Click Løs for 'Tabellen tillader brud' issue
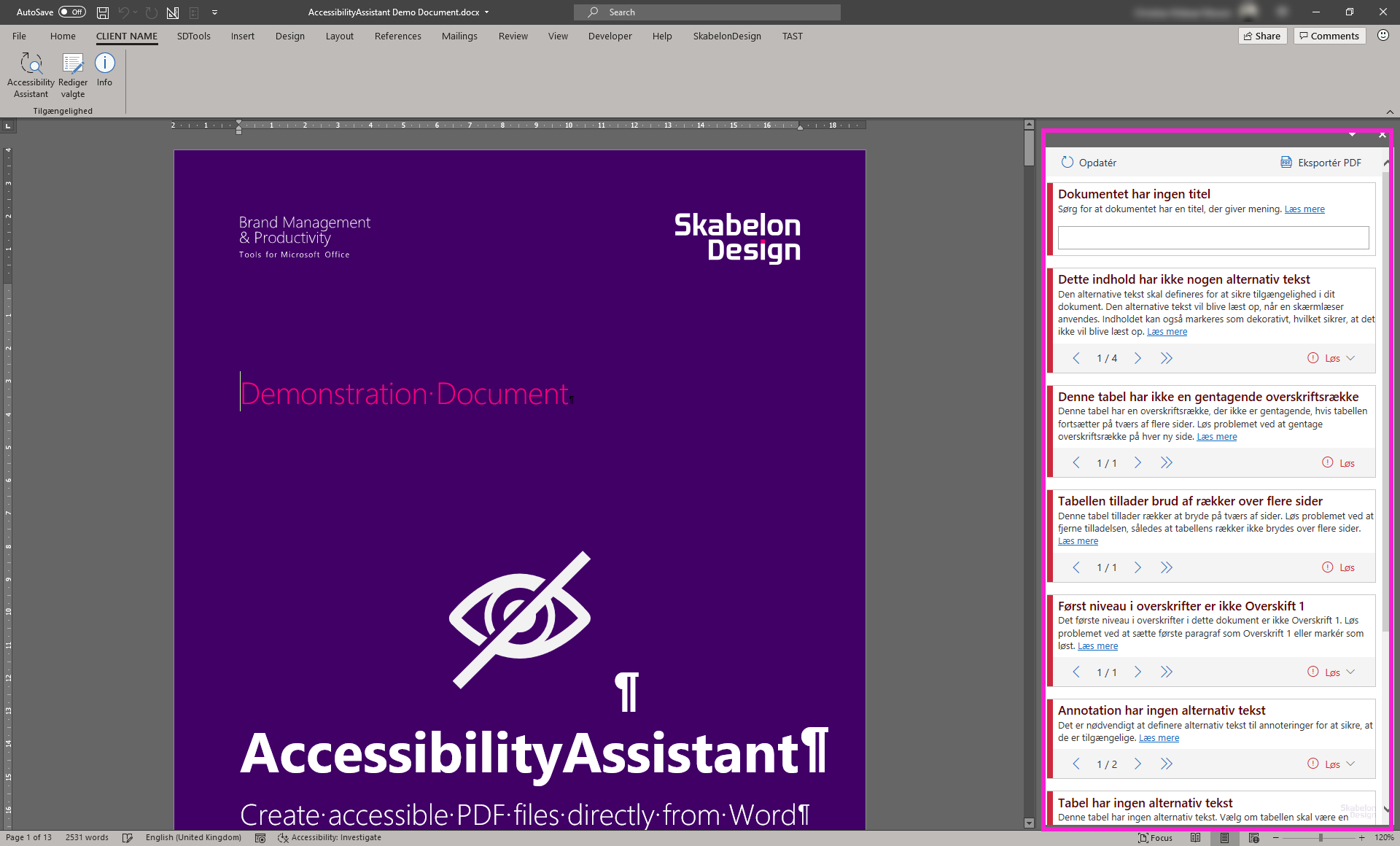Image resolution: width=1400 pixels, height=846 pixels. pos(1339,567)
